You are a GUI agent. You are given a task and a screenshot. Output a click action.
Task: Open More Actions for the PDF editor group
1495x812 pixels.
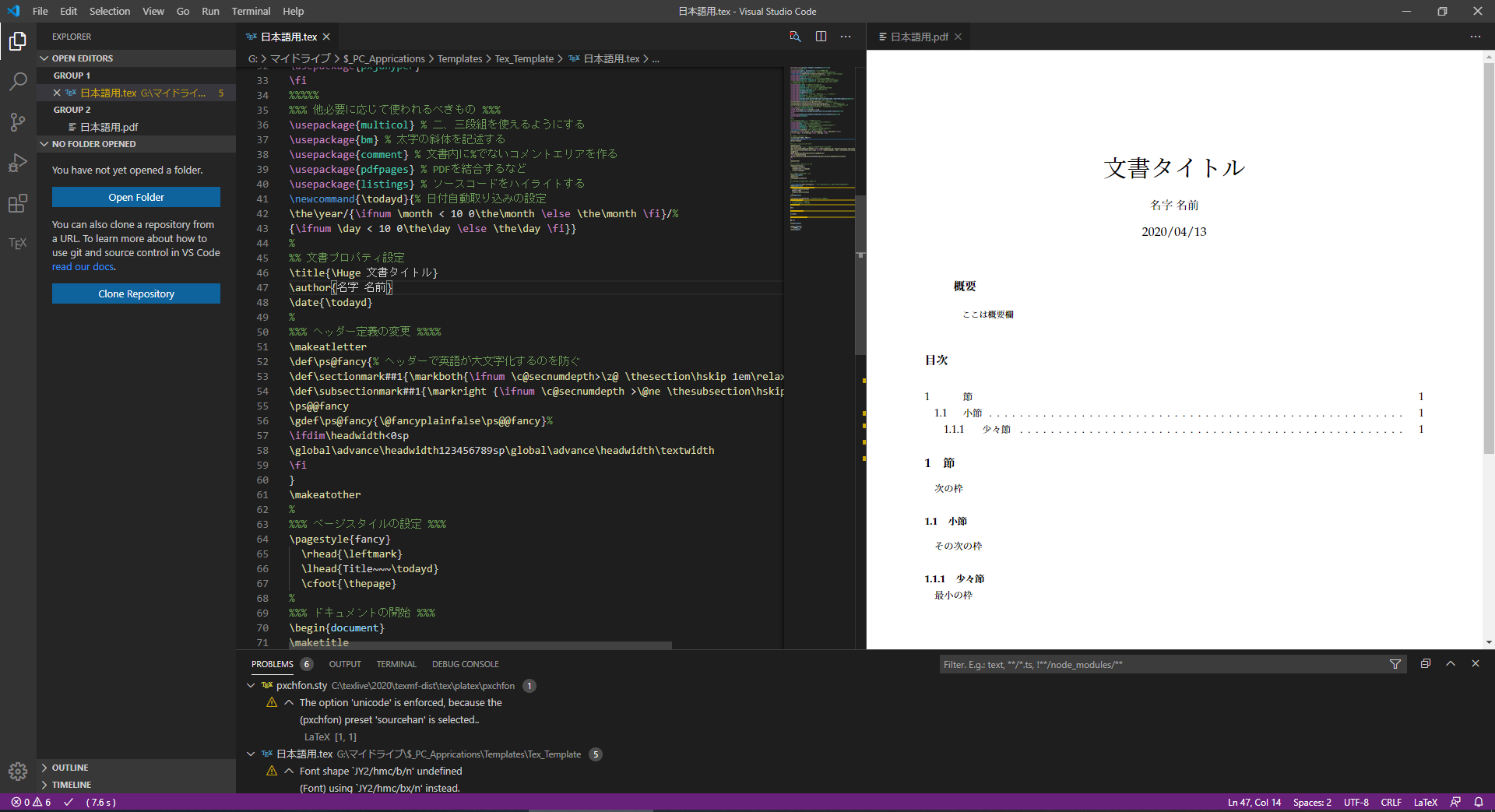pos(1476,37)
